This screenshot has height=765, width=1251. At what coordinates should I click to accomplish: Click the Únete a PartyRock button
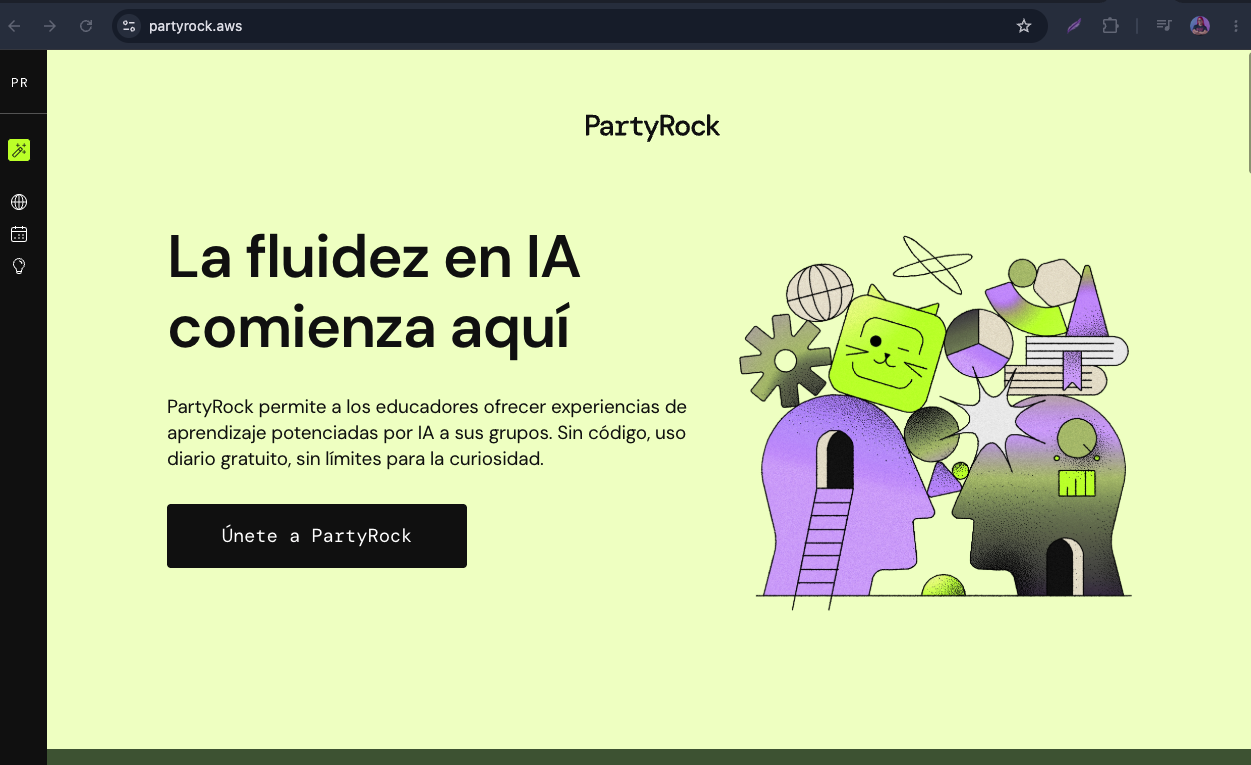click(317, 536)
